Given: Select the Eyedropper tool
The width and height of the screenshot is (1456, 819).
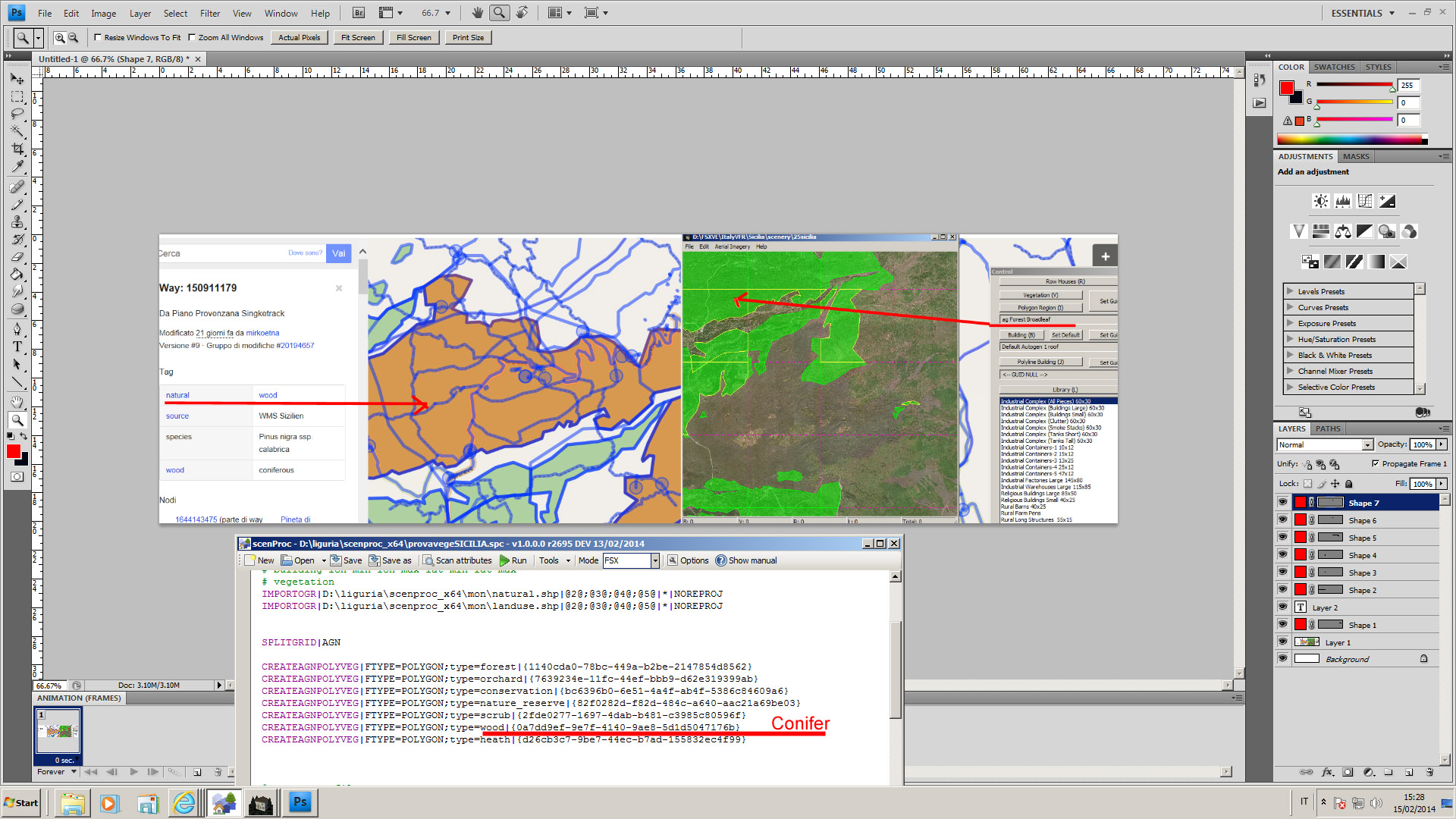Looking at the screenshot, I should (17, 167).
